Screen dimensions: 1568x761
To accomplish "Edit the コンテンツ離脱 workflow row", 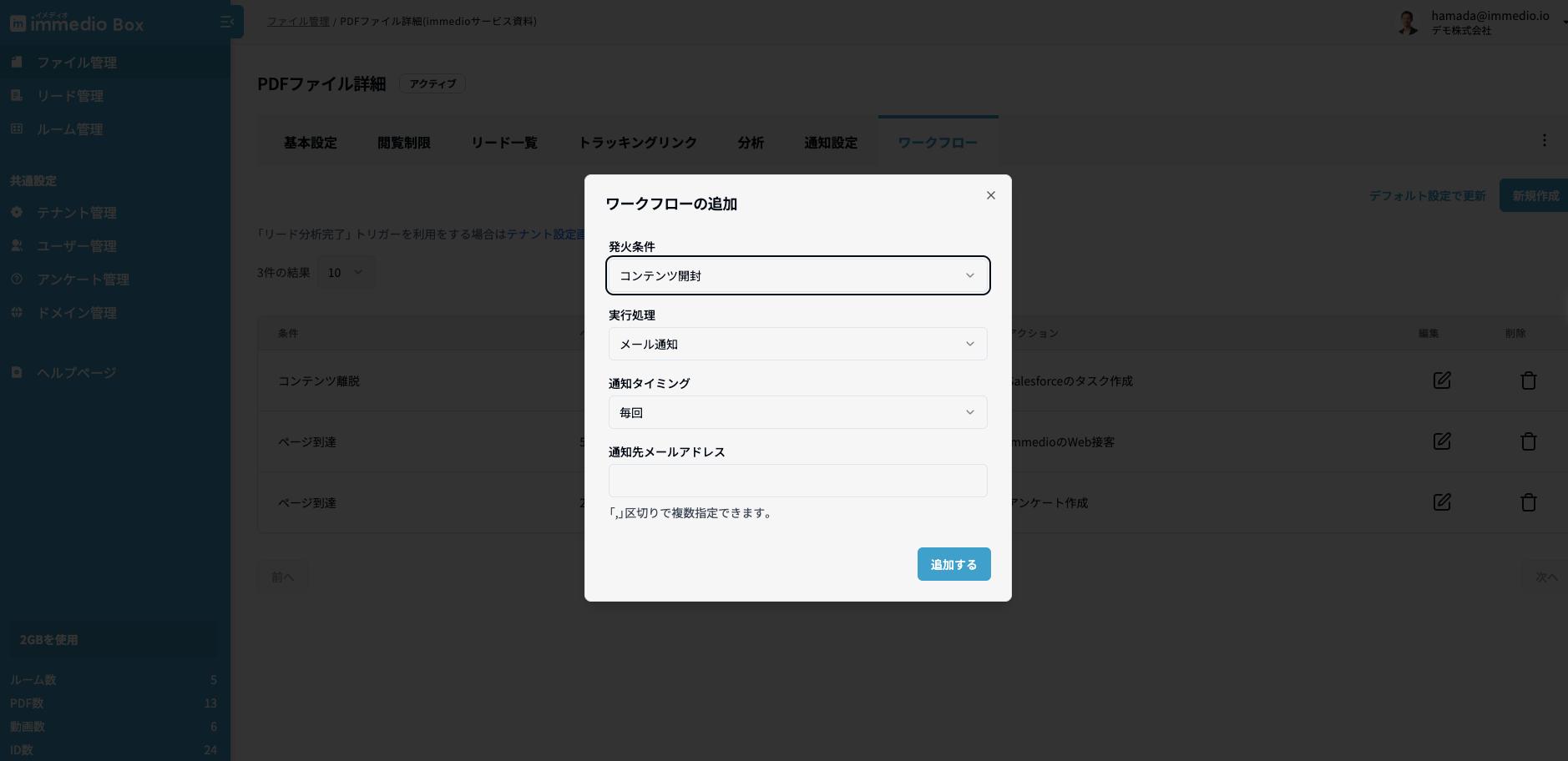I will coord(1442,380).
